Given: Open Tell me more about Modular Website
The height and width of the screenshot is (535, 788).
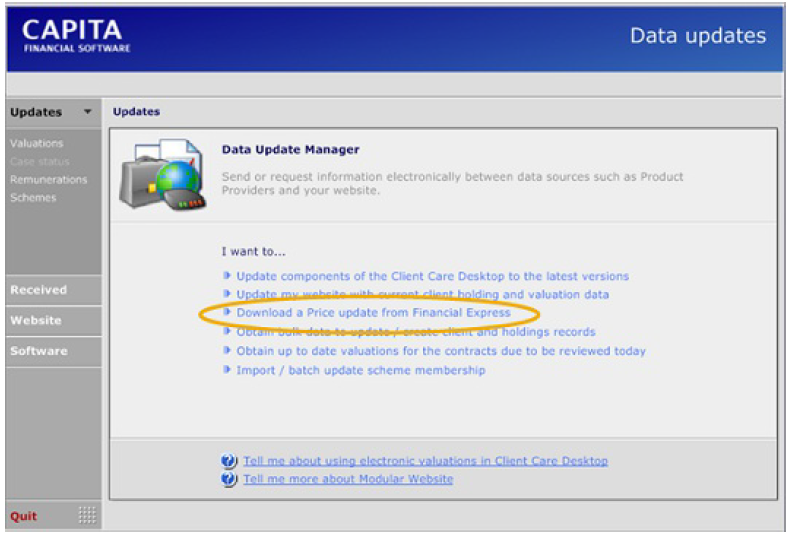Looking at the screenshot, I should [x=348, y=479].
